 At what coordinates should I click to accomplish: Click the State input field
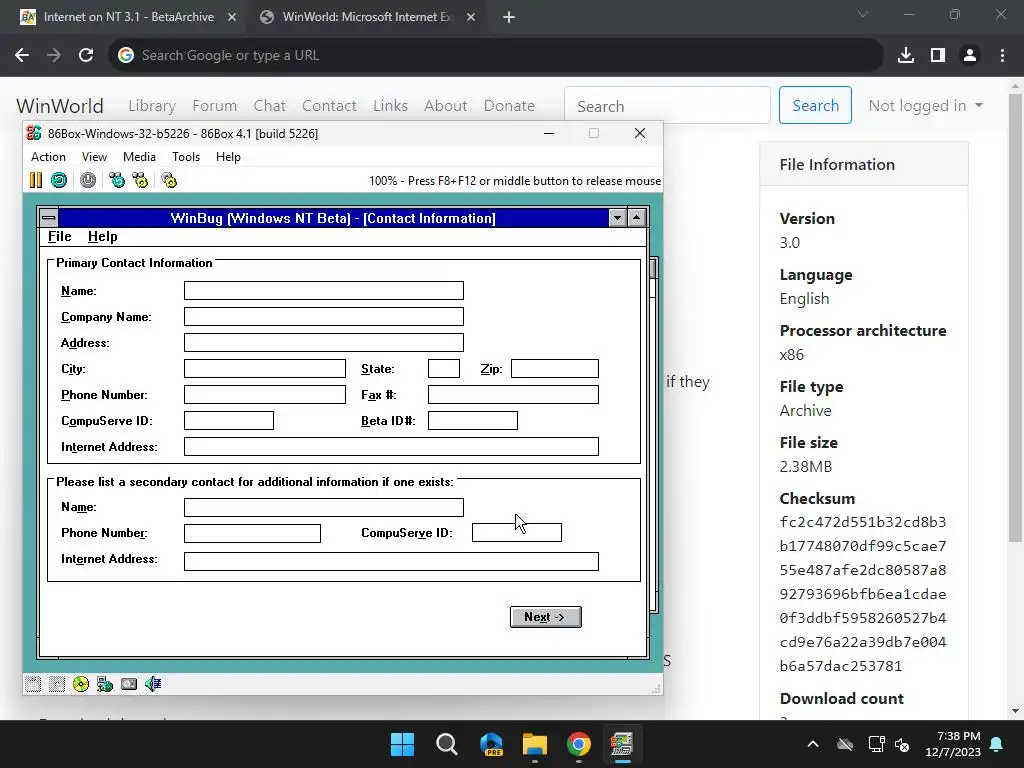click(444, 368)
